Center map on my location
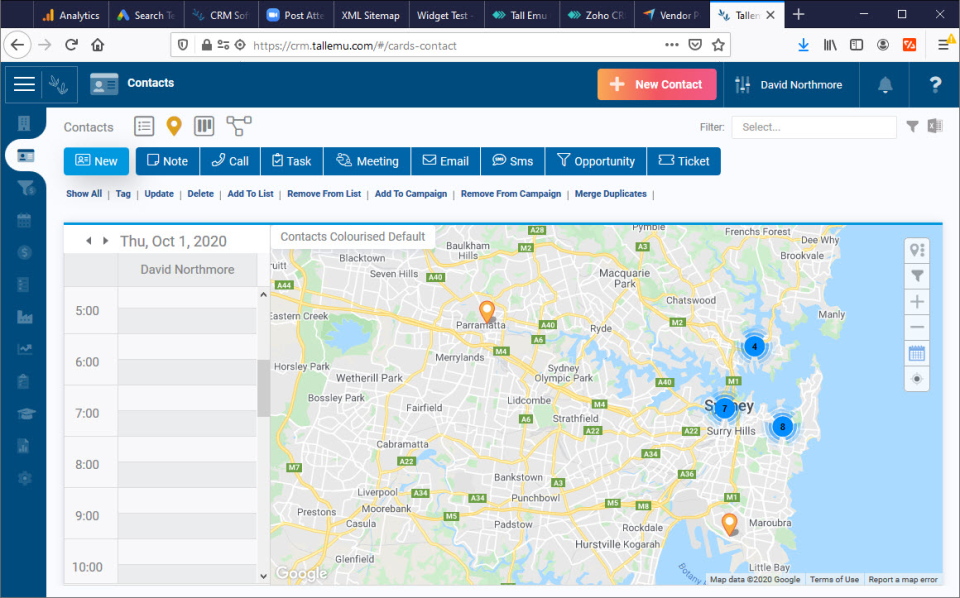 tap(917, 379)
